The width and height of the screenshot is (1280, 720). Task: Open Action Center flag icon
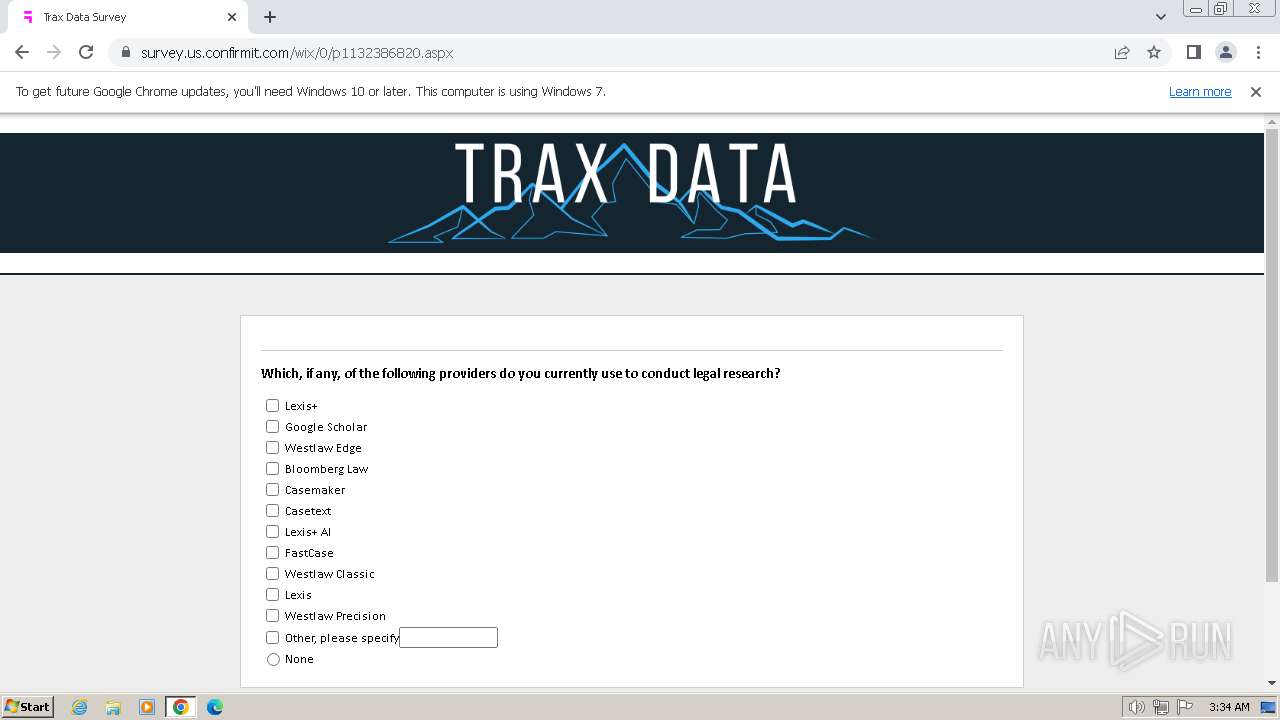pos(1185,707)
